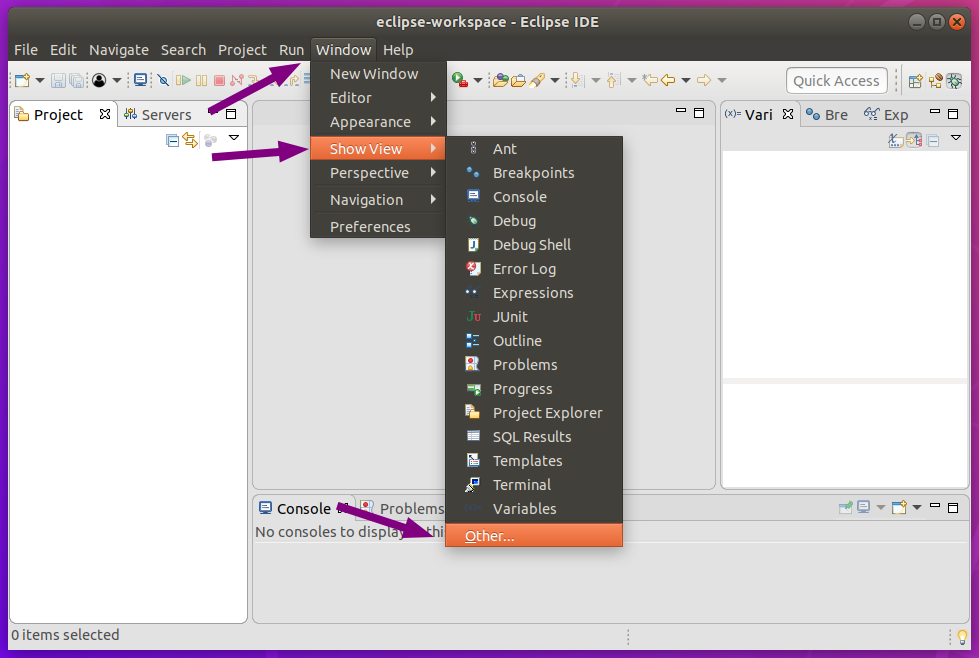Open the Variables View Menu triangle
The height and width of the screenshot is (658, 979).
[956, 137]
